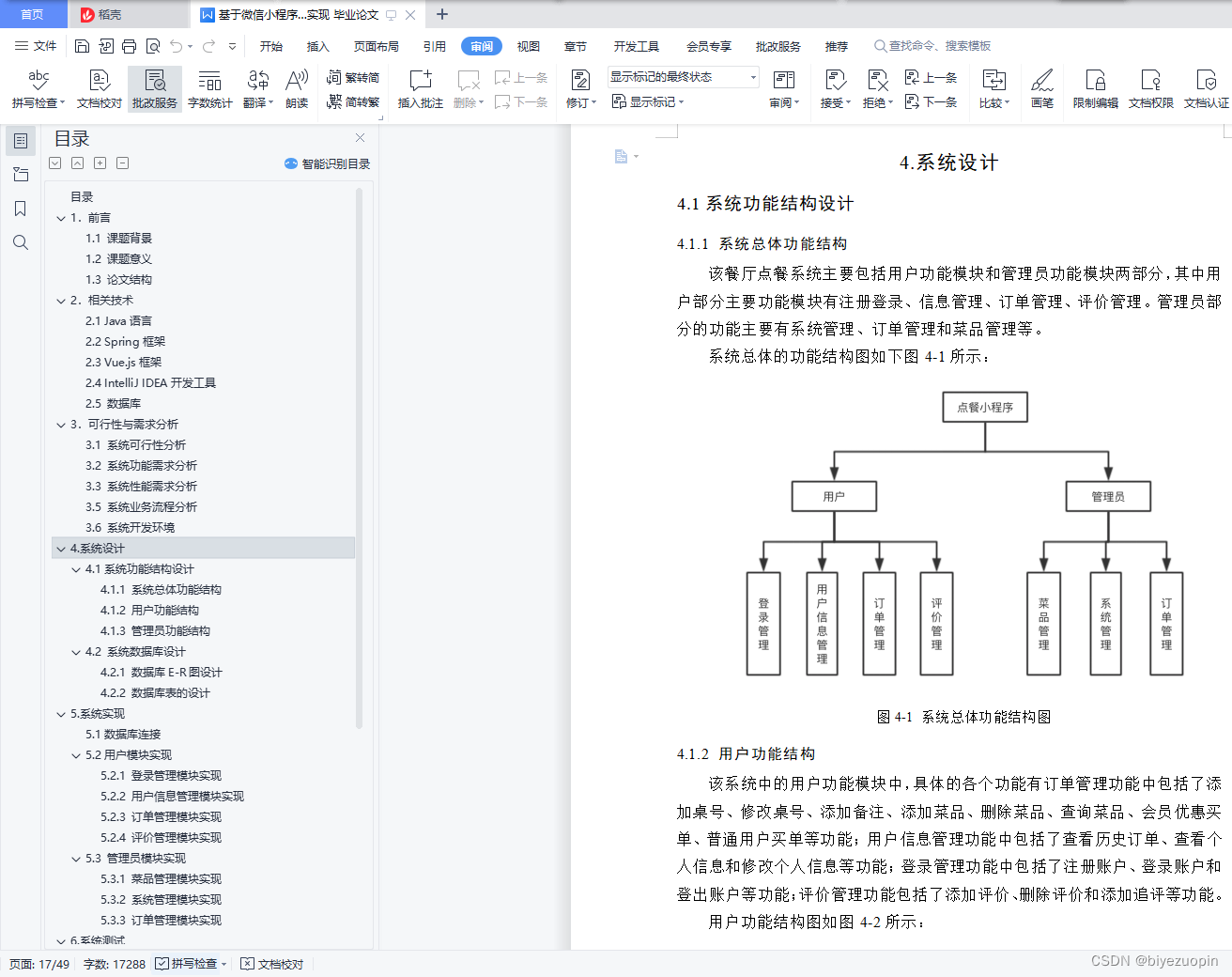
Task: Open the 显示标记 dropdown
Action: 649,101
